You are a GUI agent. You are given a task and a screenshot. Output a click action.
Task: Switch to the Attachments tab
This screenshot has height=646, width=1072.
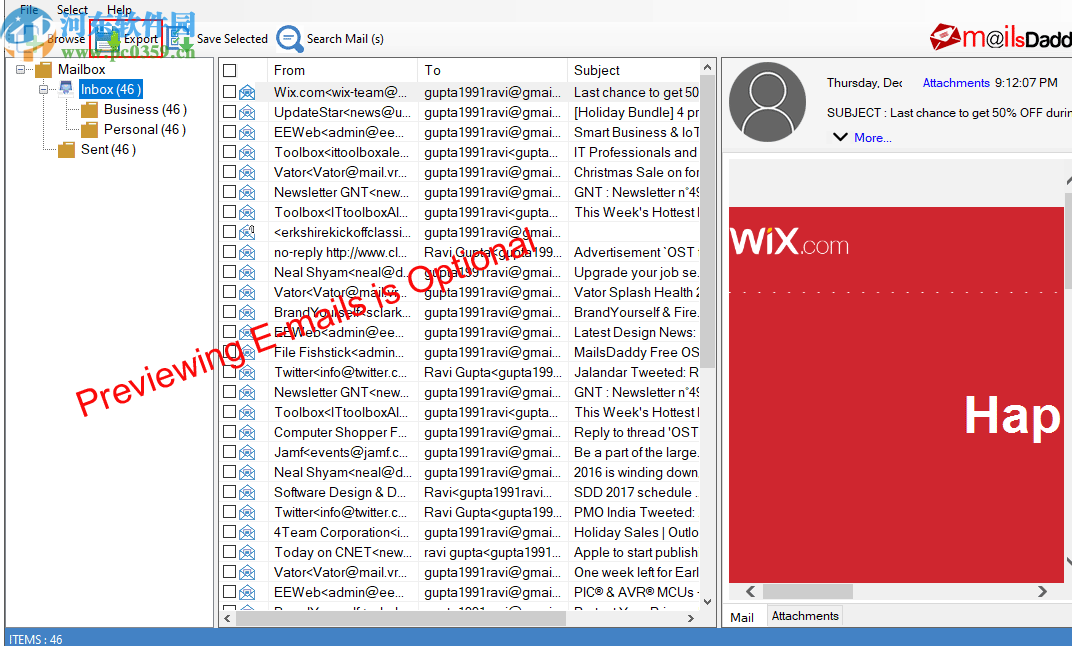click(x=804, y=615)
